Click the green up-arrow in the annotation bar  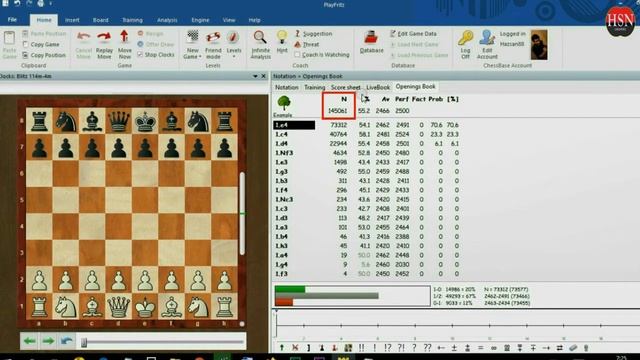point(282,348)
